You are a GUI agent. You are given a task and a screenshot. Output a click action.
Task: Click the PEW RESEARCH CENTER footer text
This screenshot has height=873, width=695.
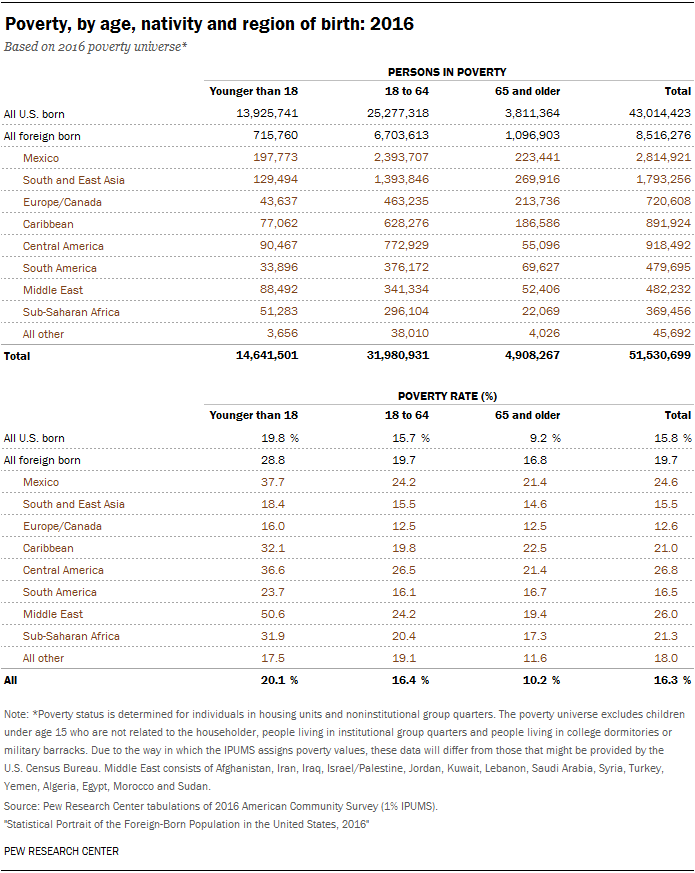point(61,851)
